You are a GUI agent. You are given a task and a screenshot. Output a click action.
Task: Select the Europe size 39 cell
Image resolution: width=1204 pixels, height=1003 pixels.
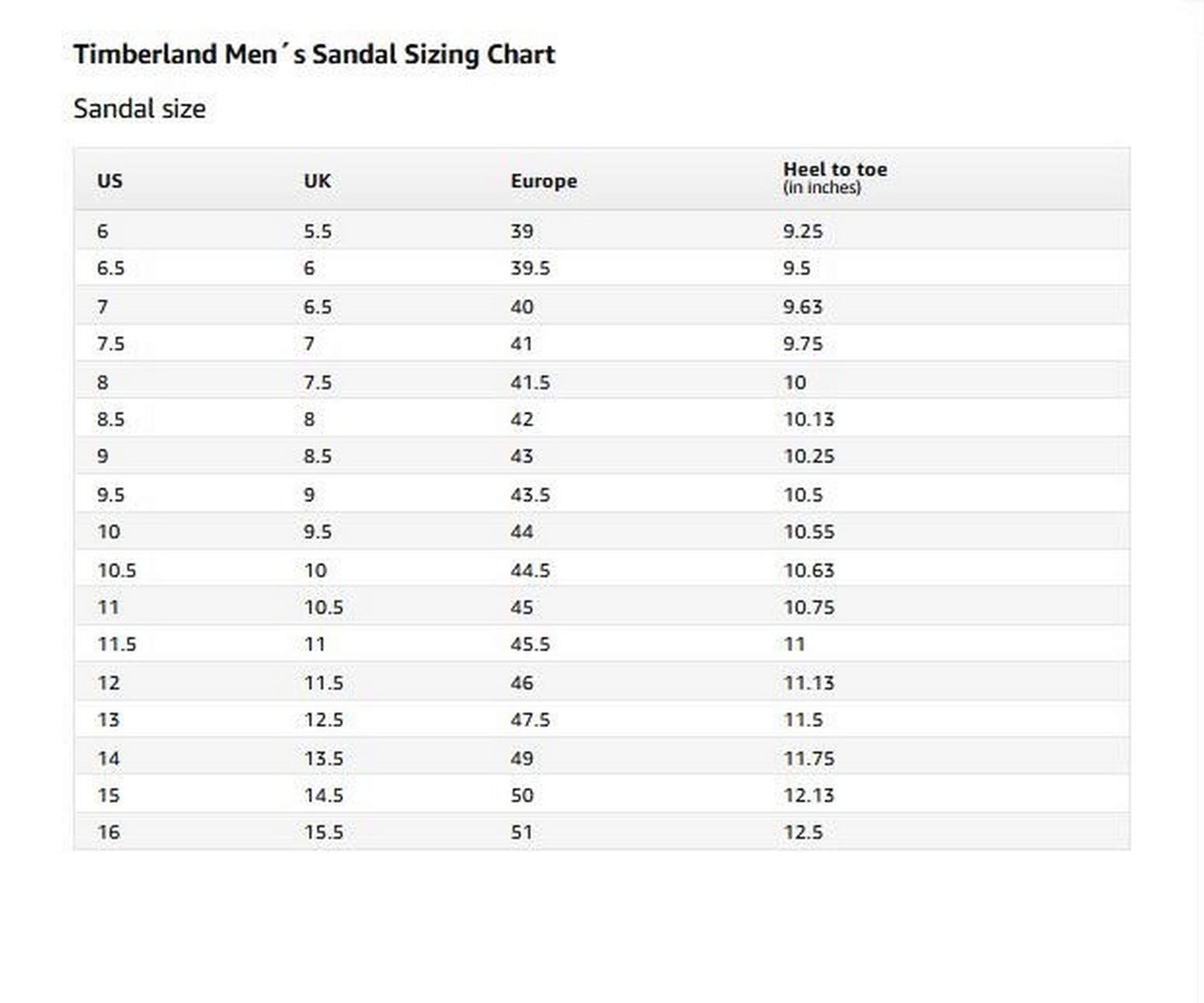tap(522, 232)
